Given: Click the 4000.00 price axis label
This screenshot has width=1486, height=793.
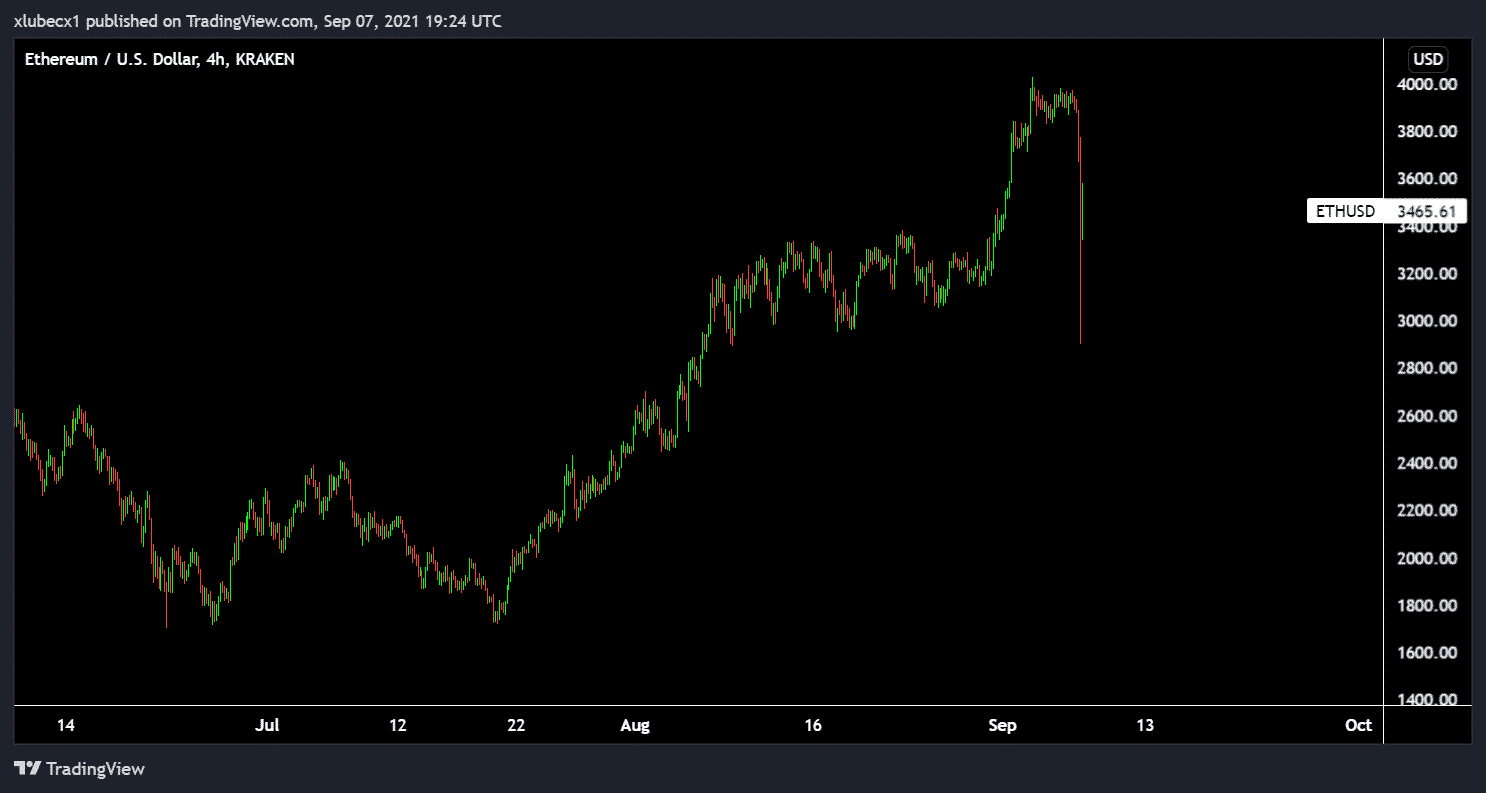Looking at the screenshot, I should click(1426, 85).
